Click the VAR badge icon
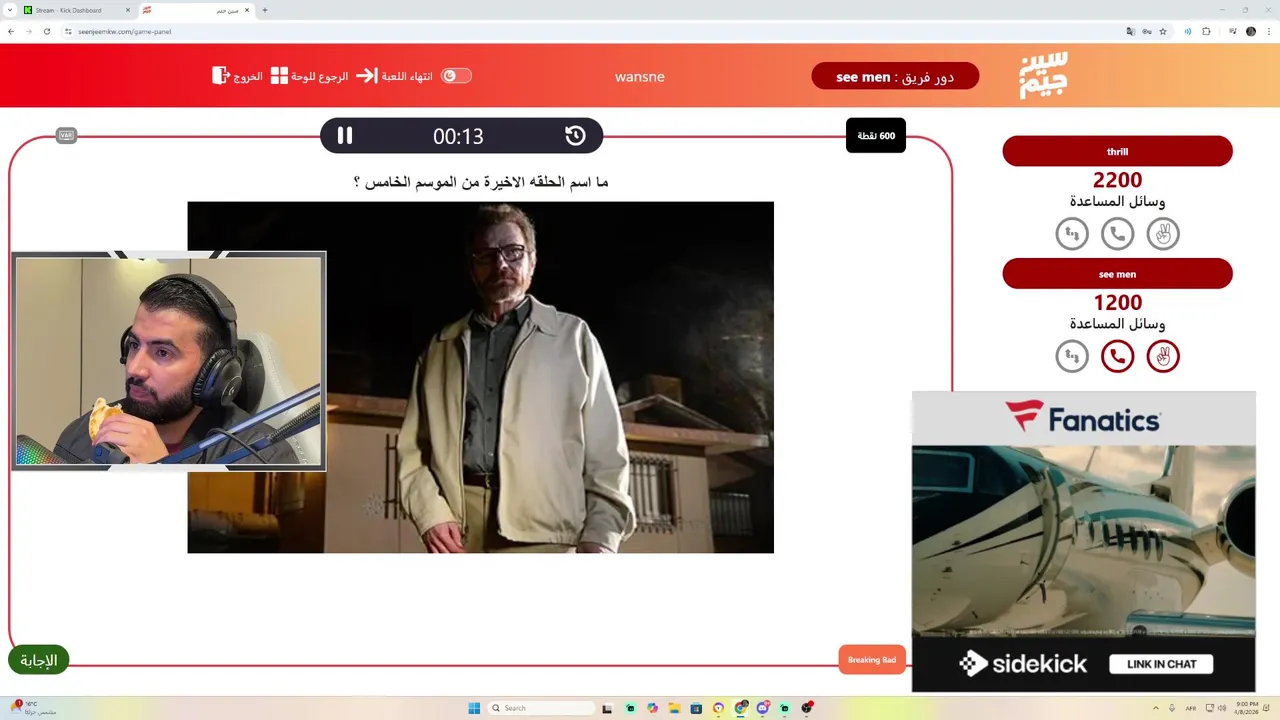 66,135
